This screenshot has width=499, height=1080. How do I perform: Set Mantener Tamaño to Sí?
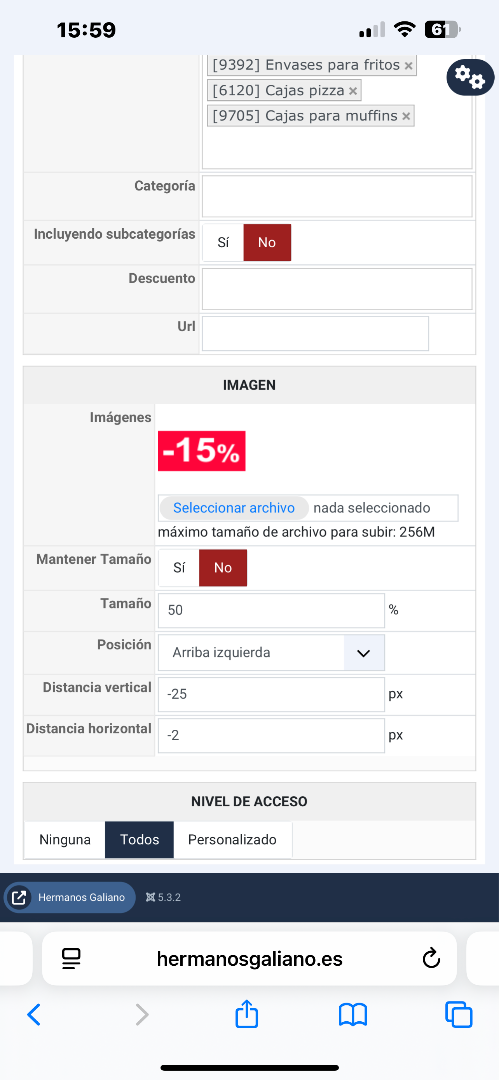click(179, 568)
